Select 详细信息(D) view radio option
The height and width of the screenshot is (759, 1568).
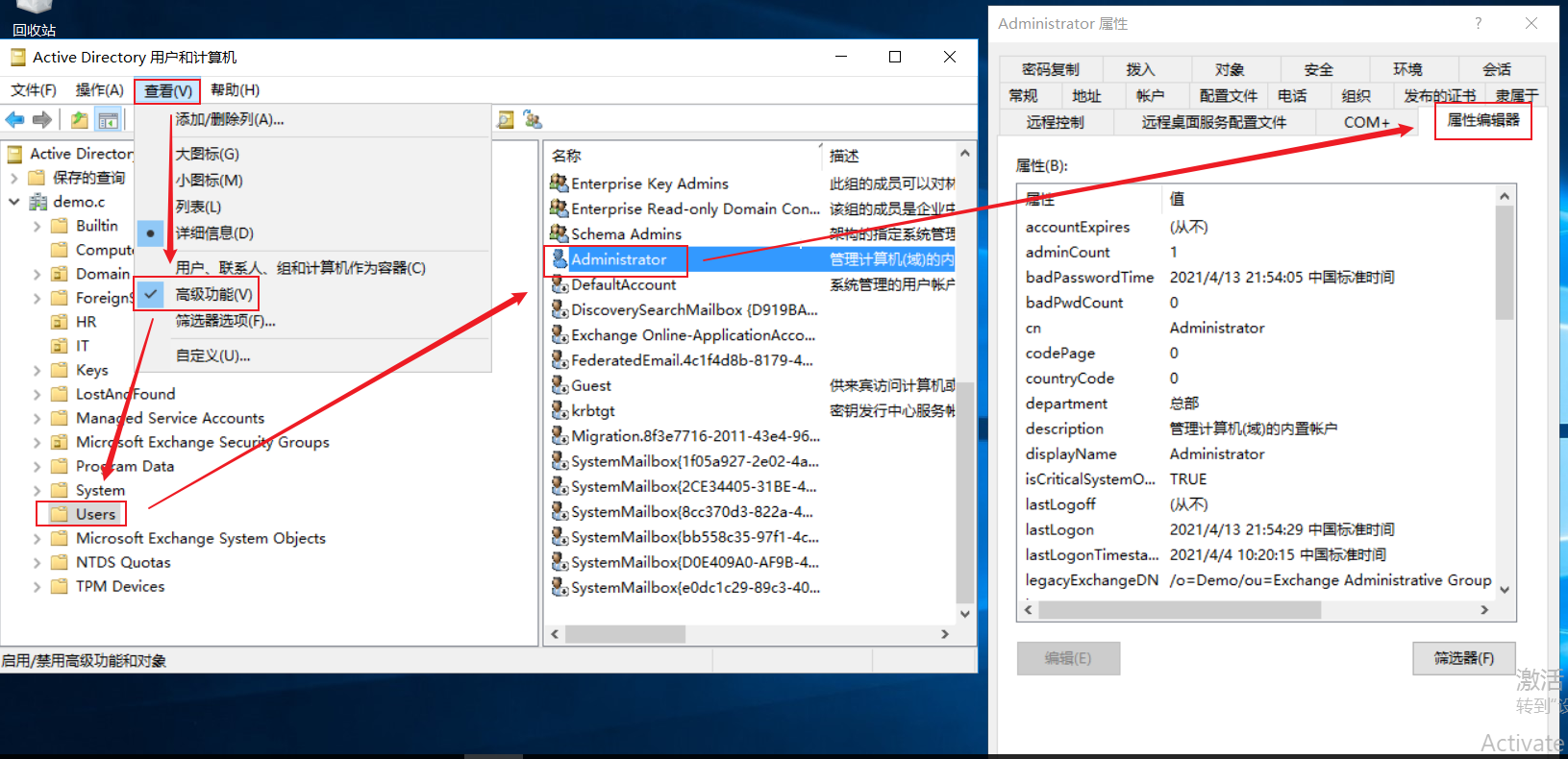pyautogui.click(x=213, y=233)
